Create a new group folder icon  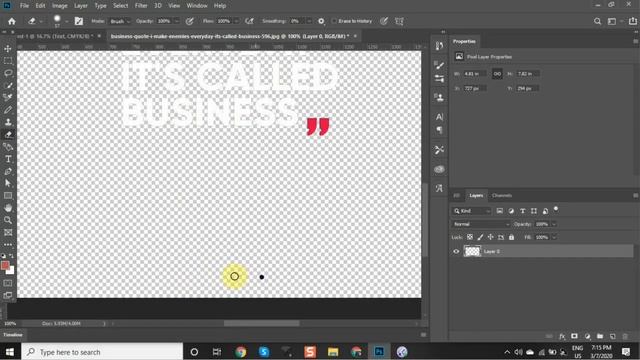point(600,336)
